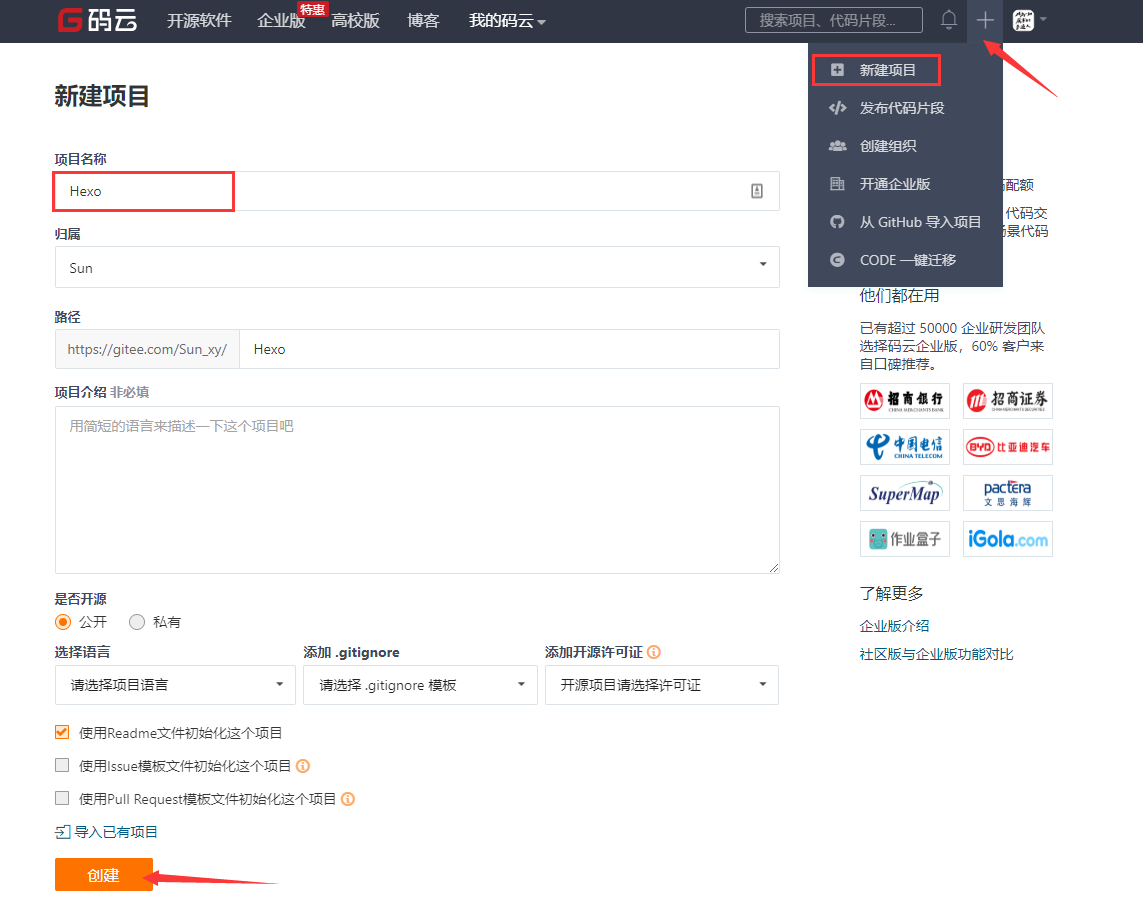Click the iGola.com logo

tap(1007, 539)
